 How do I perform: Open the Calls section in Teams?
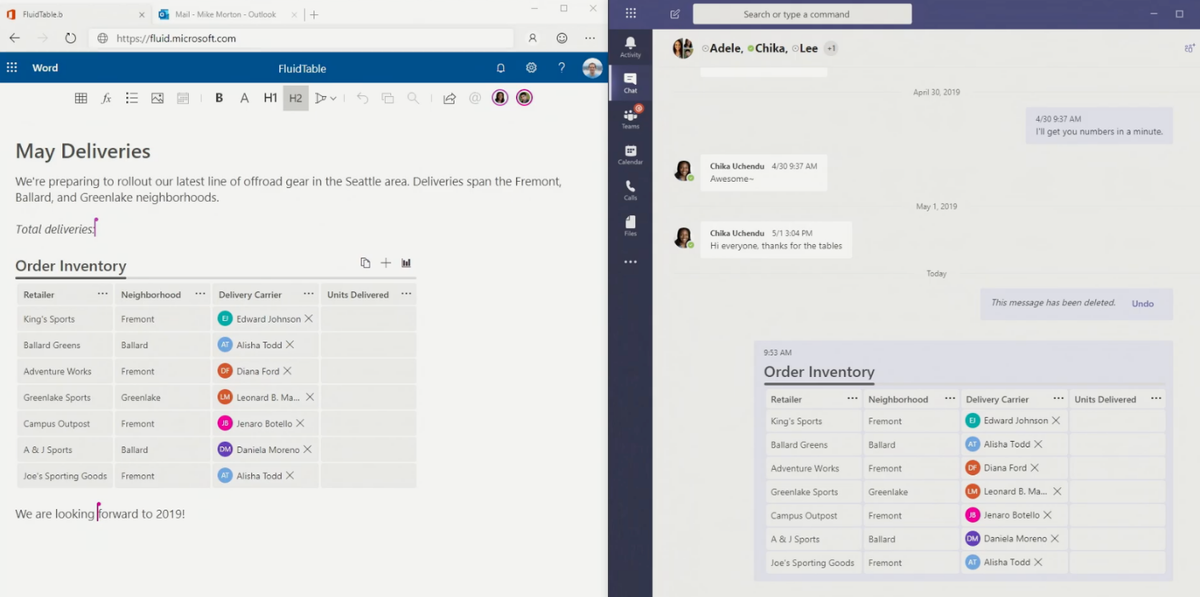pos(631,190)
